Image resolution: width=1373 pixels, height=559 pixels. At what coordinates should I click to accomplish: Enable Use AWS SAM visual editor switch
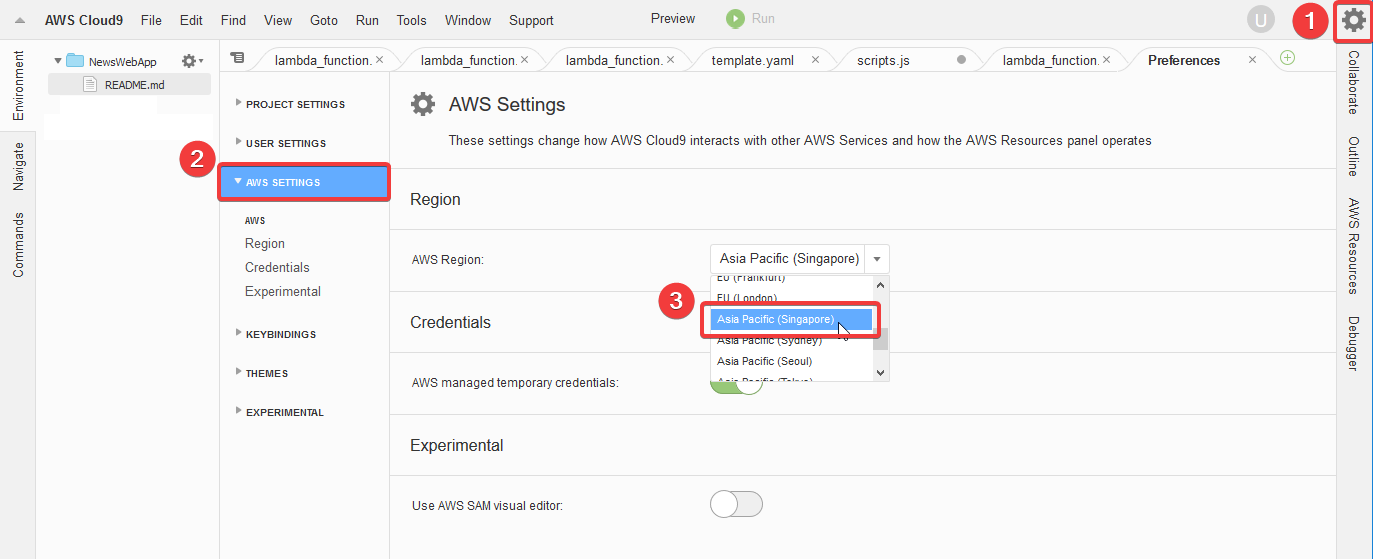coord(736,505)
